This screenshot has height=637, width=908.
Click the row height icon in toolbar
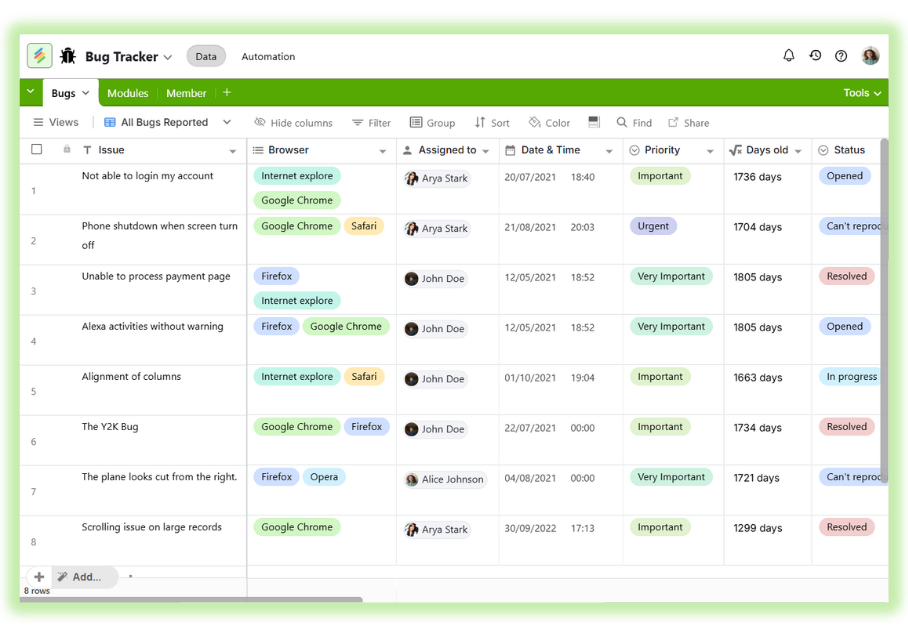coord(594,122)
